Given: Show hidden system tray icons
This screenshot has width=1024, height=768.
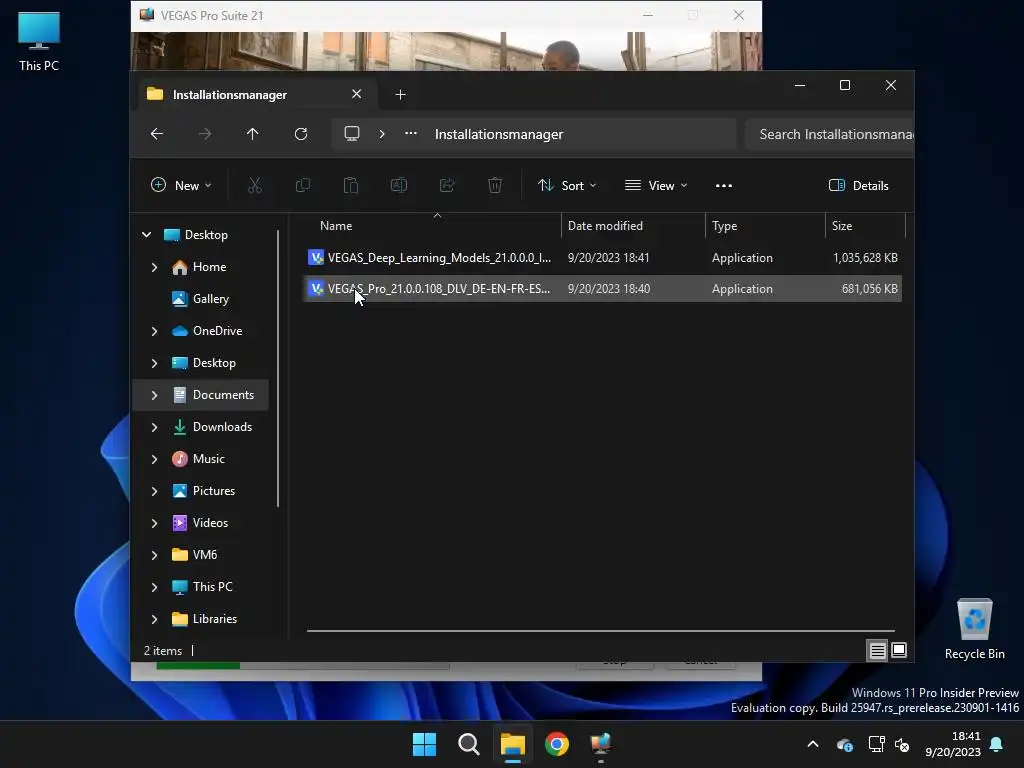Looking at the screenshot, I should pyautogui.click(x=813, y=744).
